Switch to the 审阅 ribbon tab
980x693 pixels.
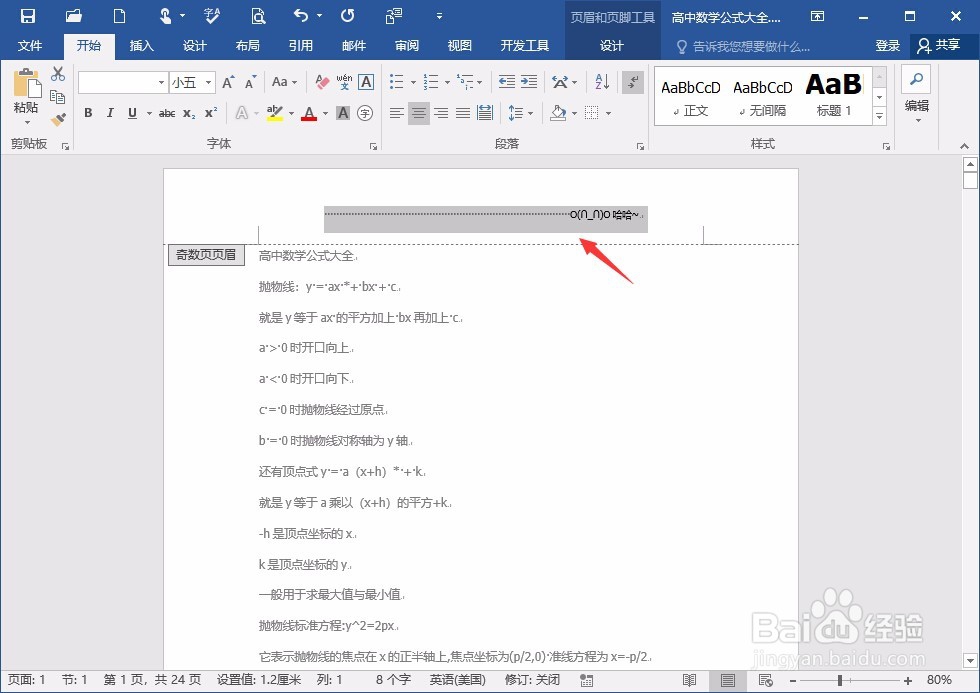(x=407, y=46)
